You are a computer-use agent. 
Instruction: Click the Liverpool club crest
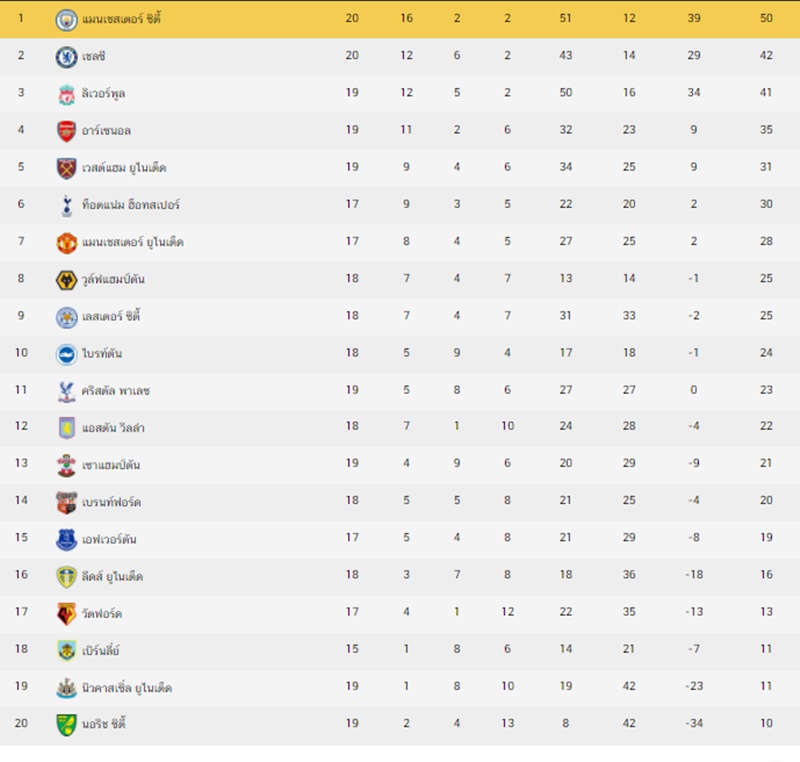pyautogui.click(x=66, y=94)
